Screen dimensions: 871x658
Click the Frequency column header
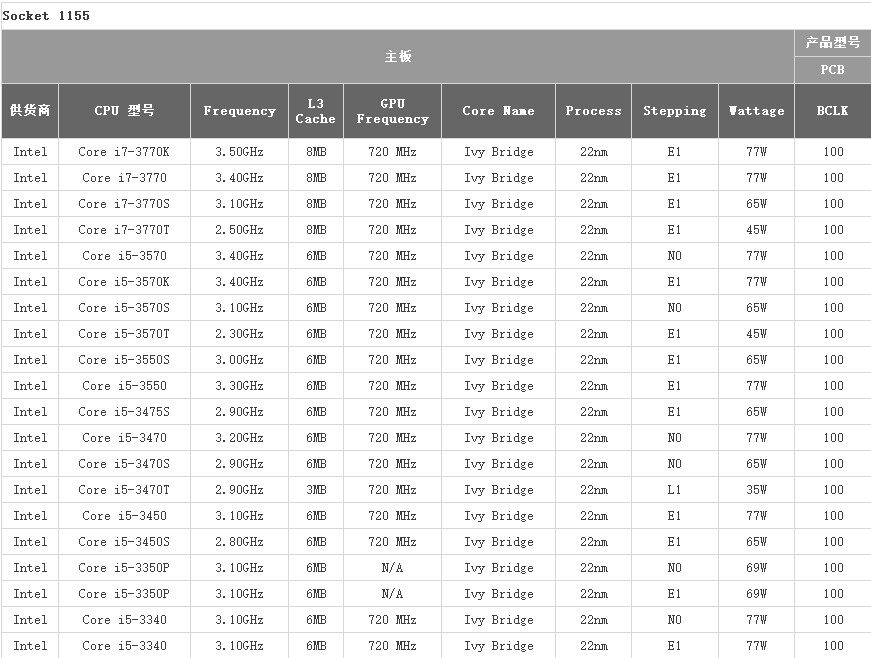(x=239, y=110)
